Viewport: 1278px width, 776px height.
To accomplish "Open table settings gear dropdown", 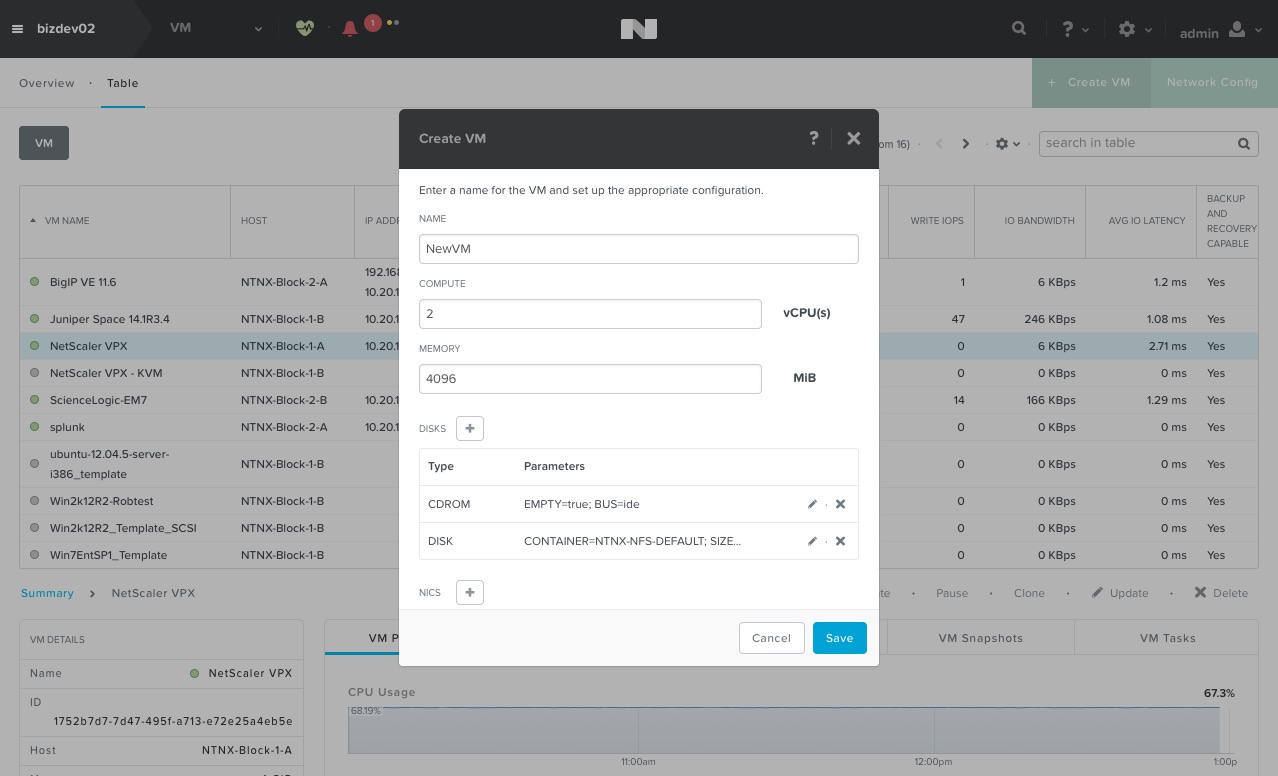I will [1007, 144].
